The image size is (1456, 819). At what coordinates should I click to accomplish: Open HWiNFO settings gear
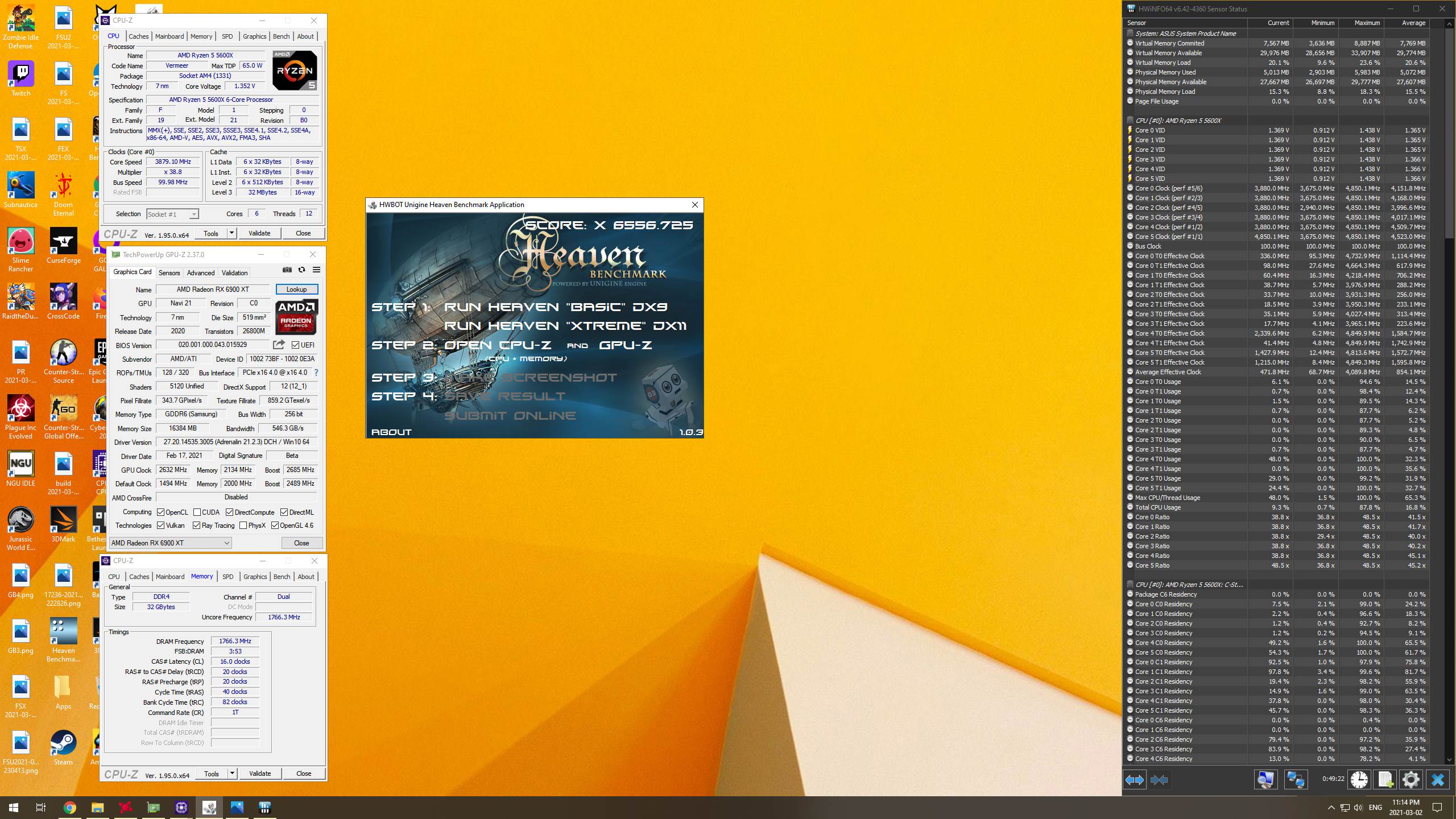point(1411,780)
